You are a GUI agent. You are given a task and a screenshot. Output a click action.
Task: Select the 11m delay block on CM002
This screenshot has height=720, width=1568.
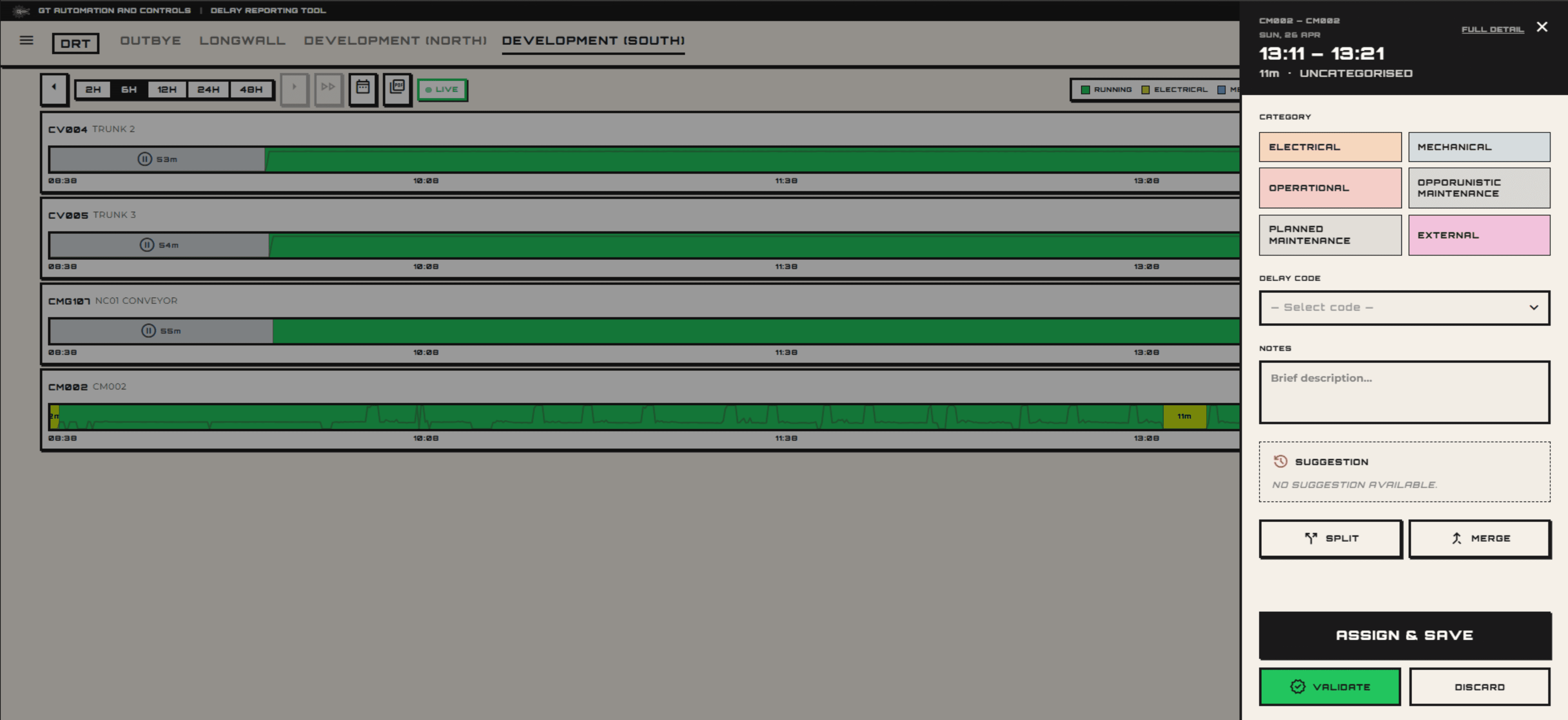pos(1185,417)
